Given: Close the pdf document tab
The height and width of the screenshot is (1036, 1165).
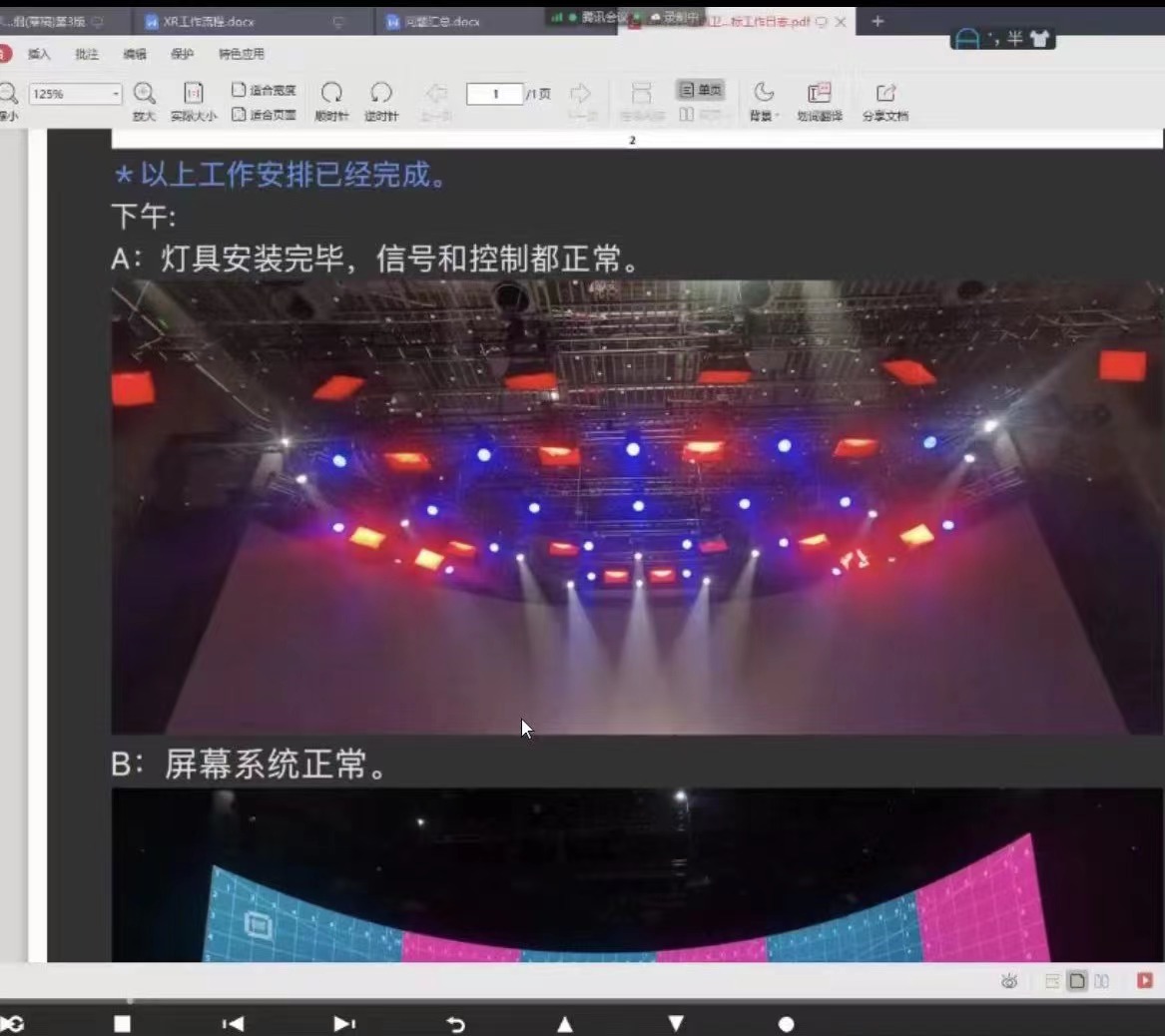Looking at the screenshot, I should click(x=841, y=22).
